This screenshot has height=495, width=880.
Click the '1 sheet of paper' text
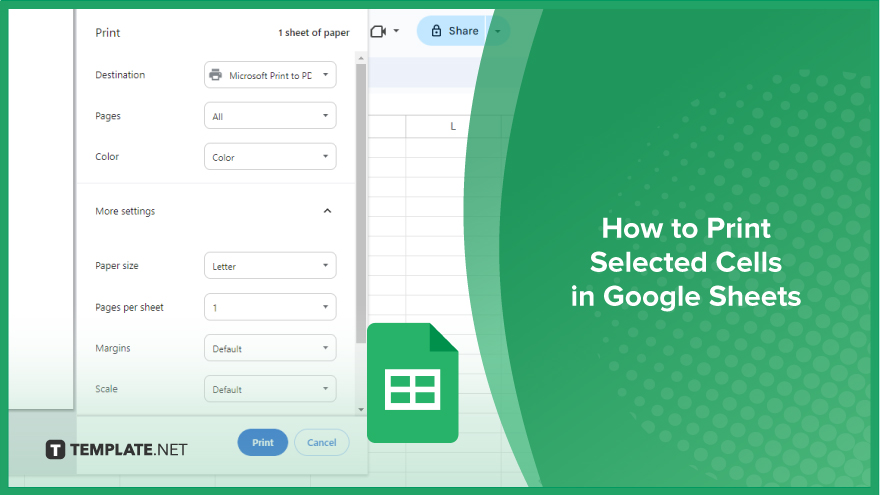pyautogui.click(x=314, y=33)
